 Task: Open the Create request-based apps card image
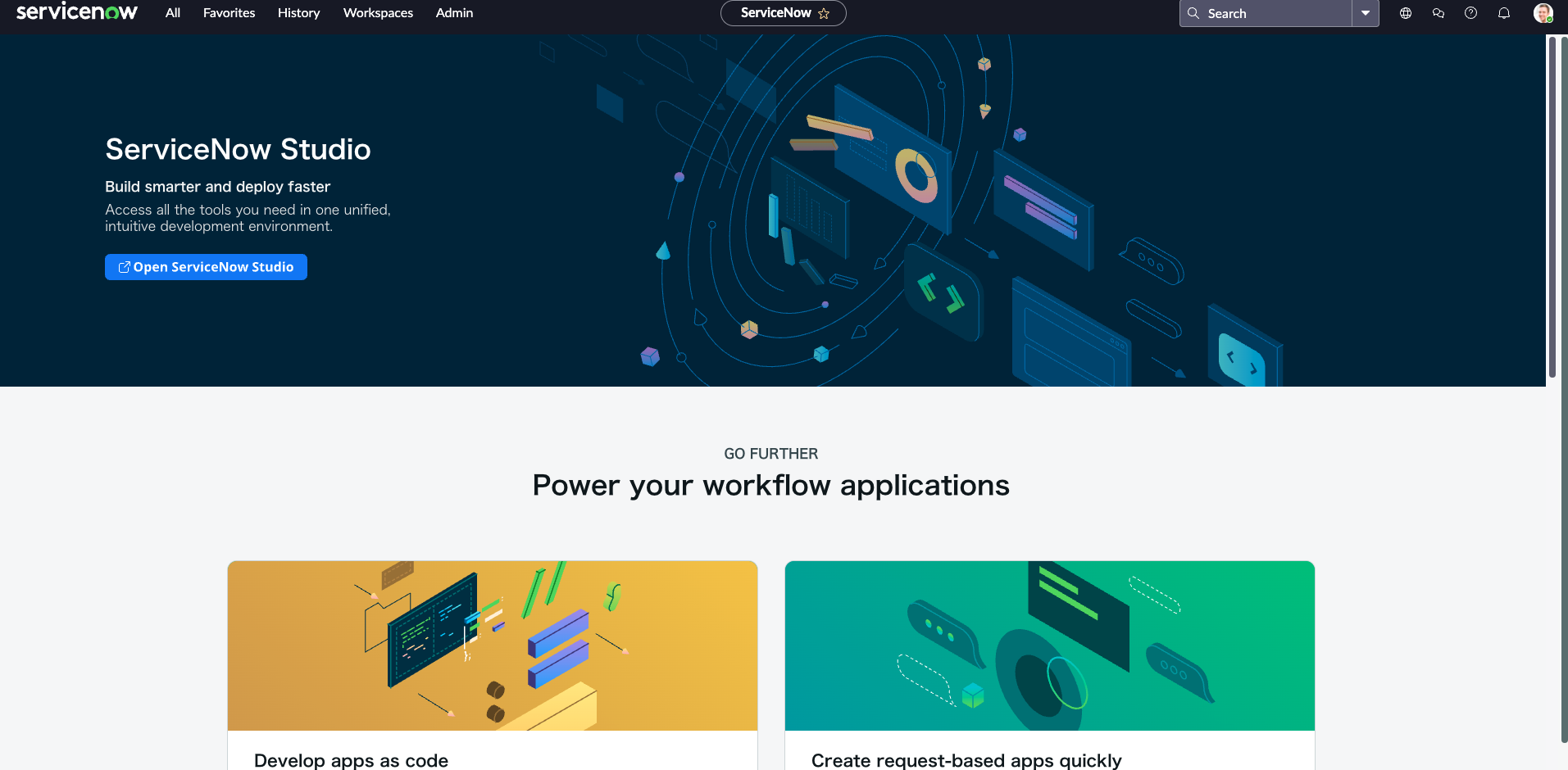click(x=1050, y=645)
